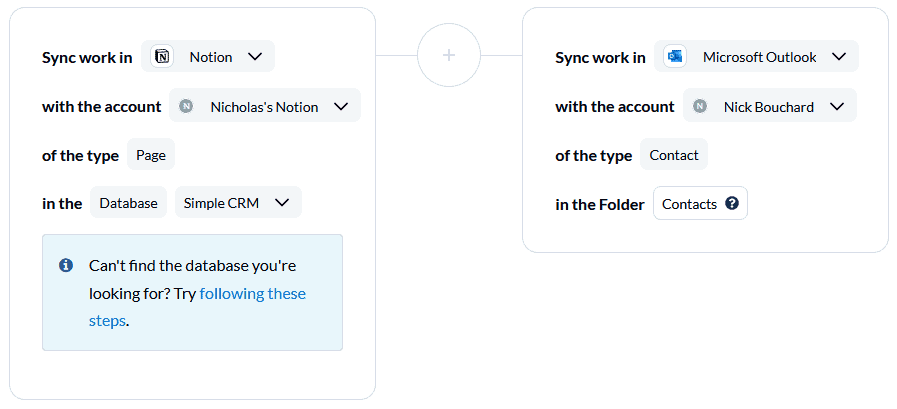The height and width of the screenshot is (409, 897).
Task: Open the Microsoft Outlook tool dropdown
Action: pyautogui.click(x=756, y=56)
